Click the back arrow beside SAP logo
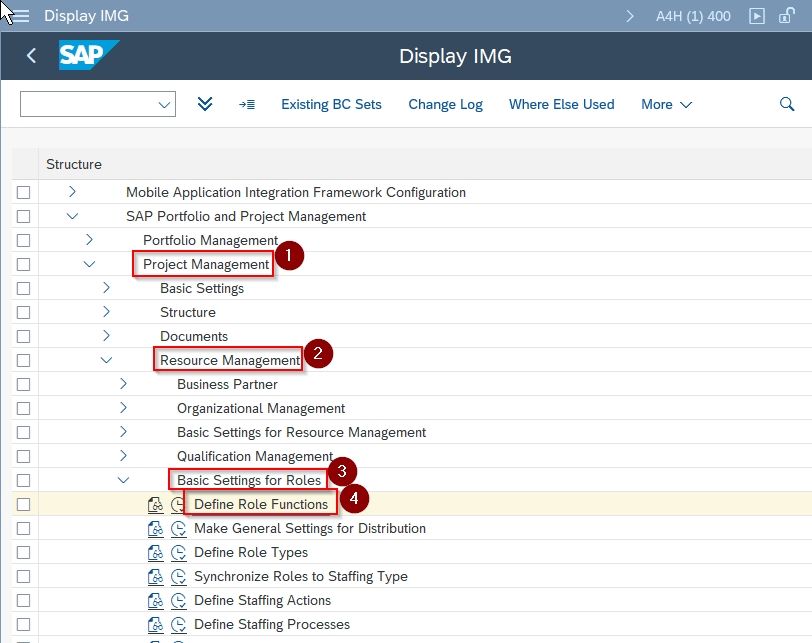The width and height of the screenshot is (812, 643). pos(32,55)
